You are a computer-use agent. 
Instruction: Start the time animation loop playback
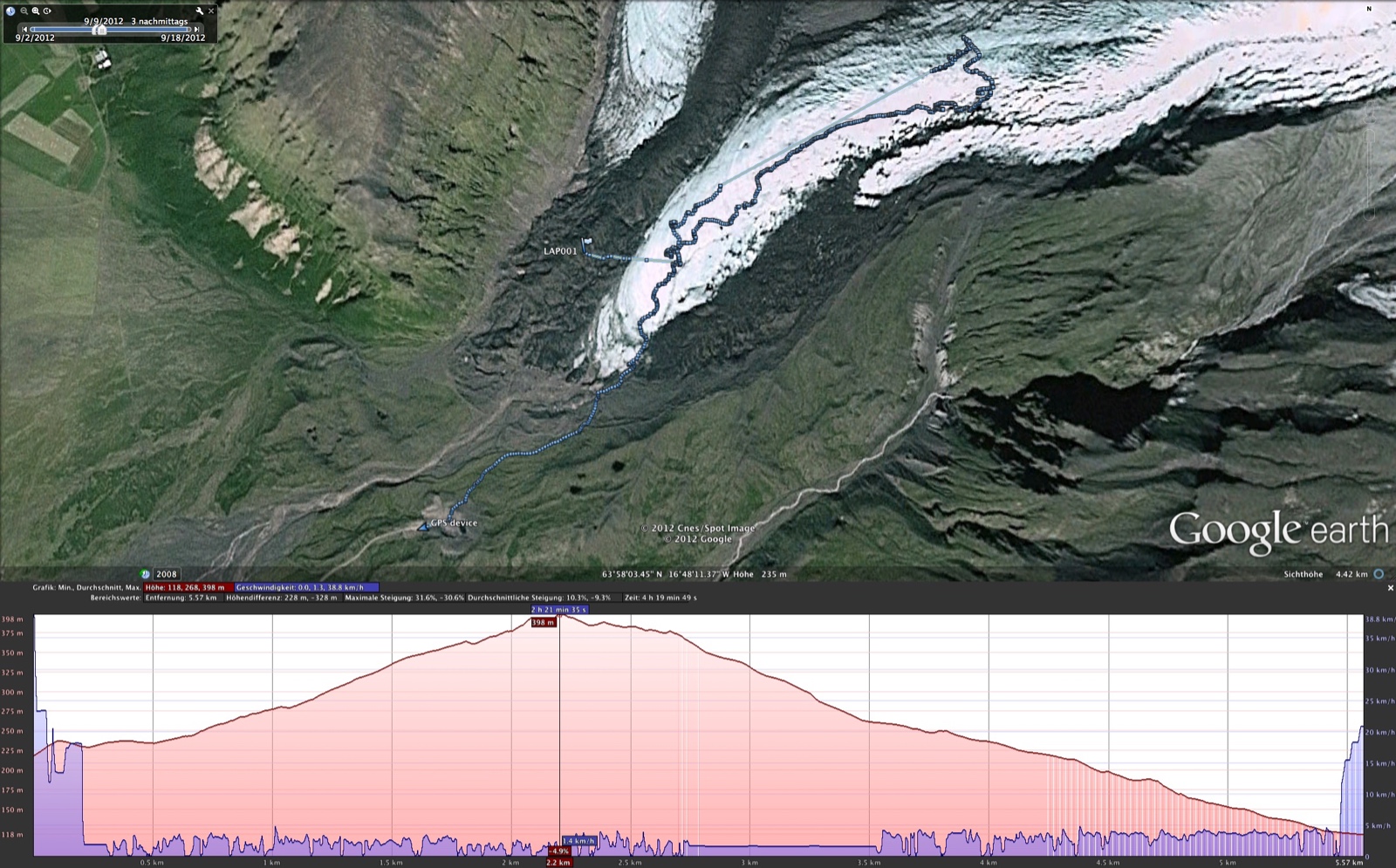[47, 11]
